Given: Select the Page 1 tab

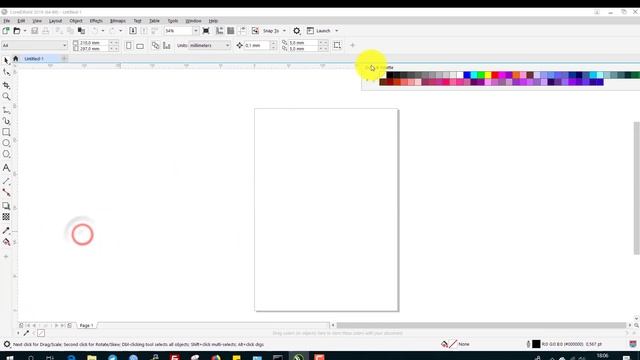Looking at the screenshot, I should [87, 325].
